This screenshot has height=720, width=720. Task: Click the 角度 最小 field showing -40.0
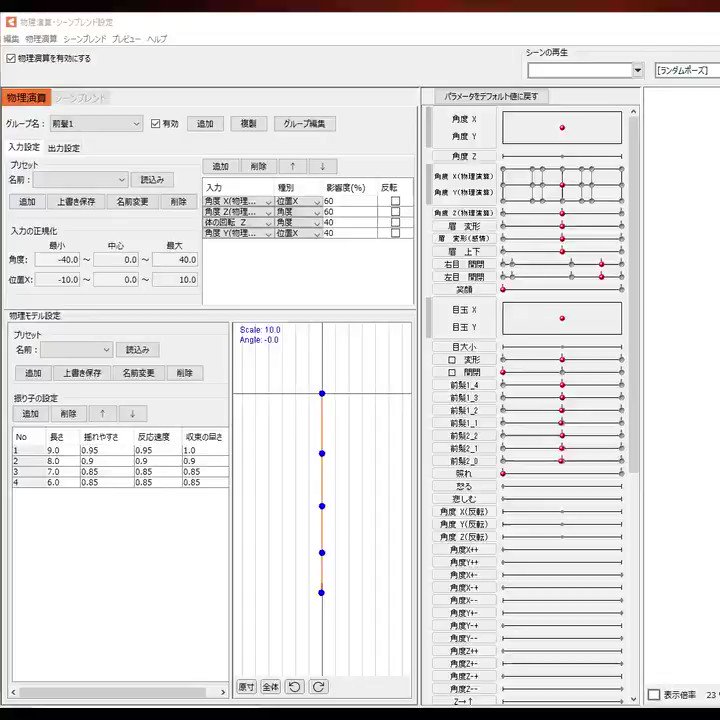[57, 260]
